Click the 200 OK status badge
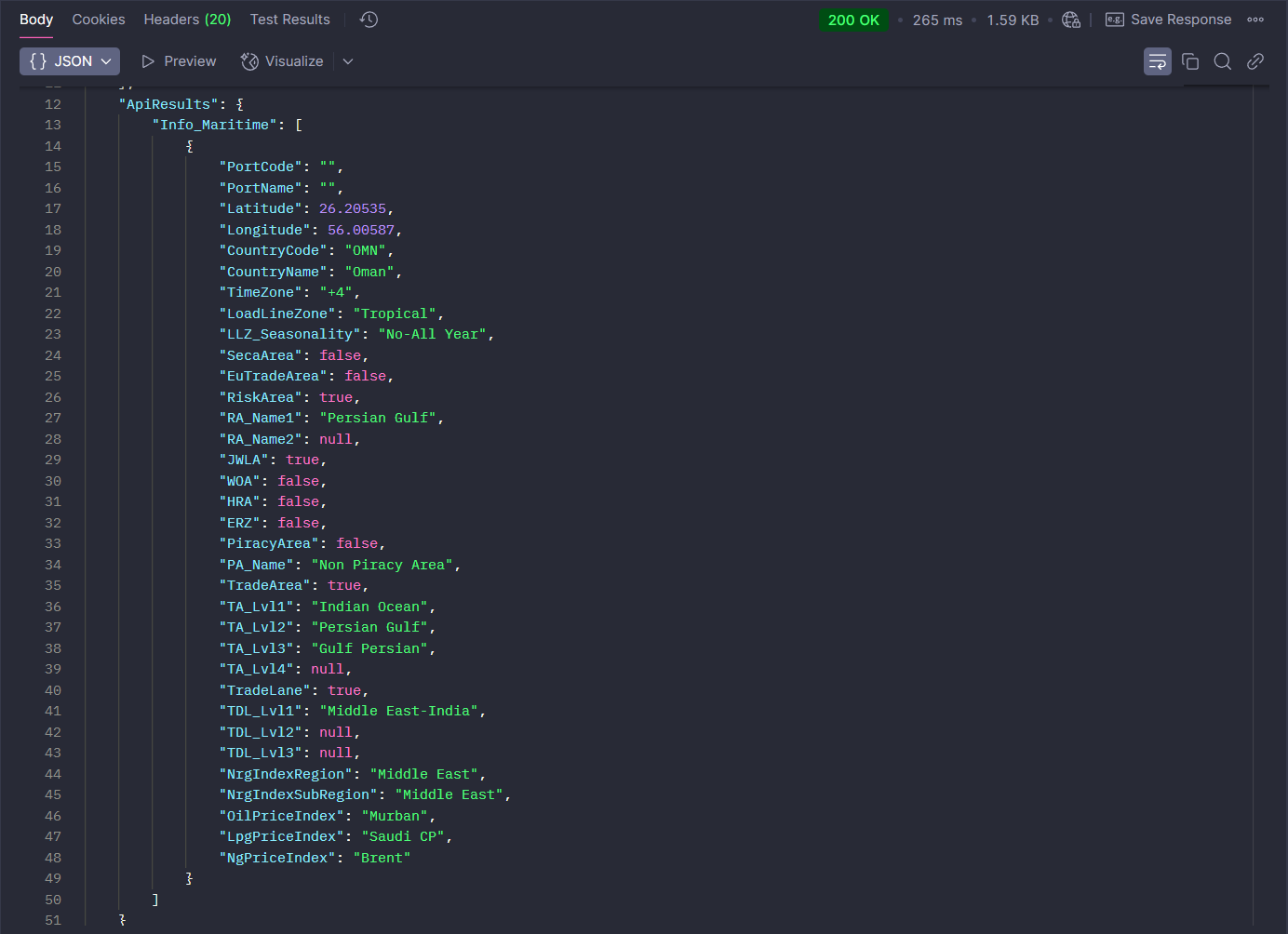This screenshot has height=934, width=1288. coord(853,20)
